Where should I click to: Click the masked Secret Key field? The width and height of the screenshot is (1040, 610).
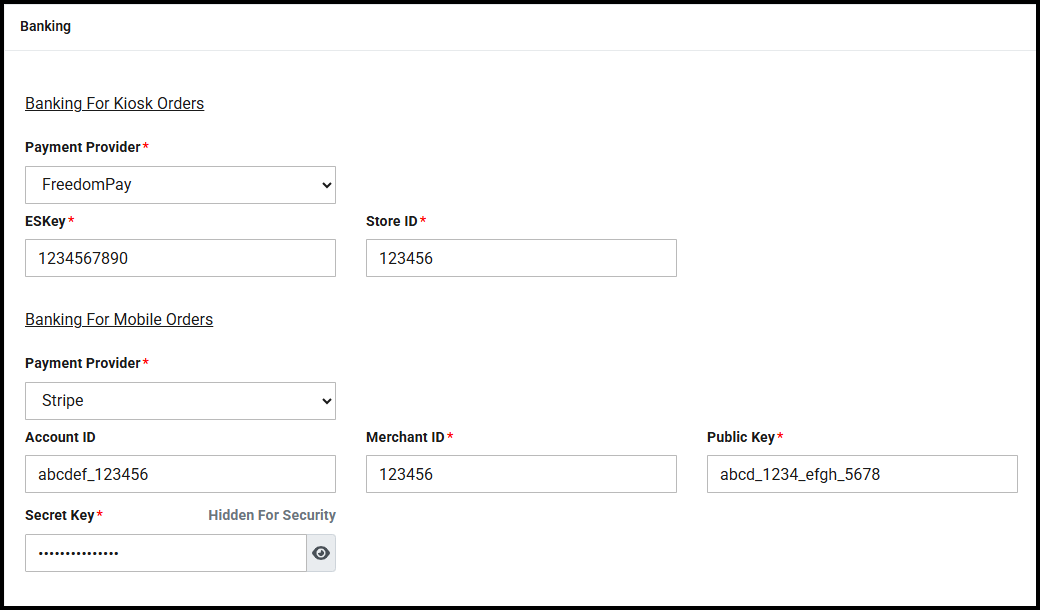(165, 553)
